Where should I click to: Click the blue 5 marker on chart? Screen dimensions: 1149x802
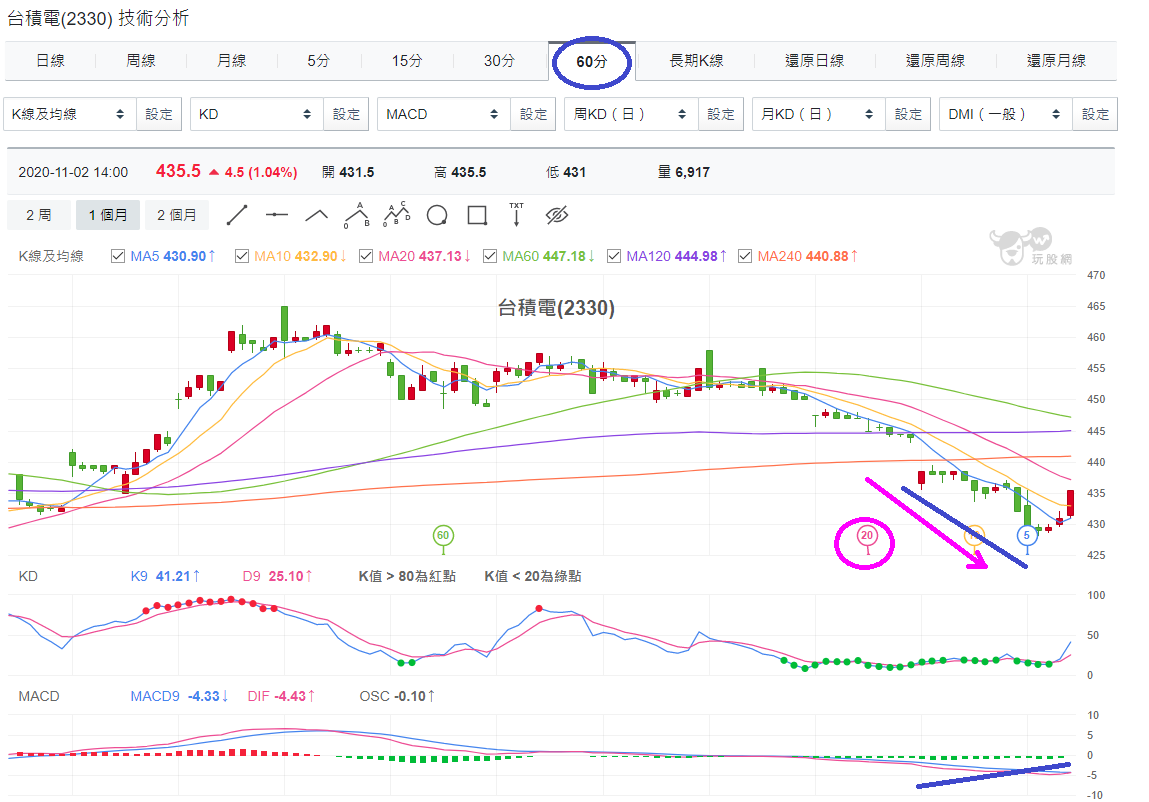1026,536
